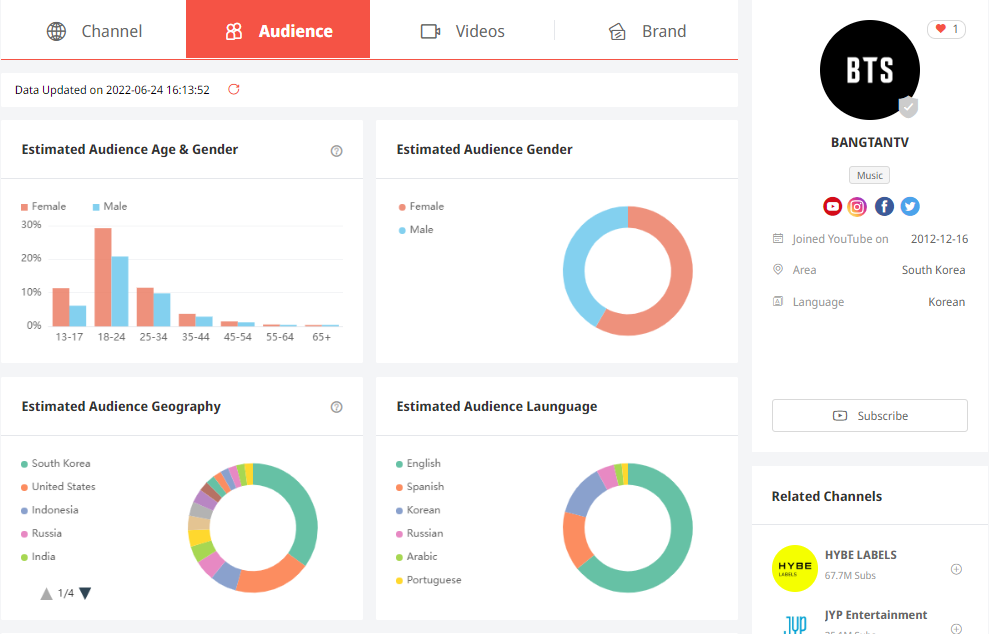Viewport: 989px width, 634px height.
Task: Select the Audience tab
Action: coord(278,30)
